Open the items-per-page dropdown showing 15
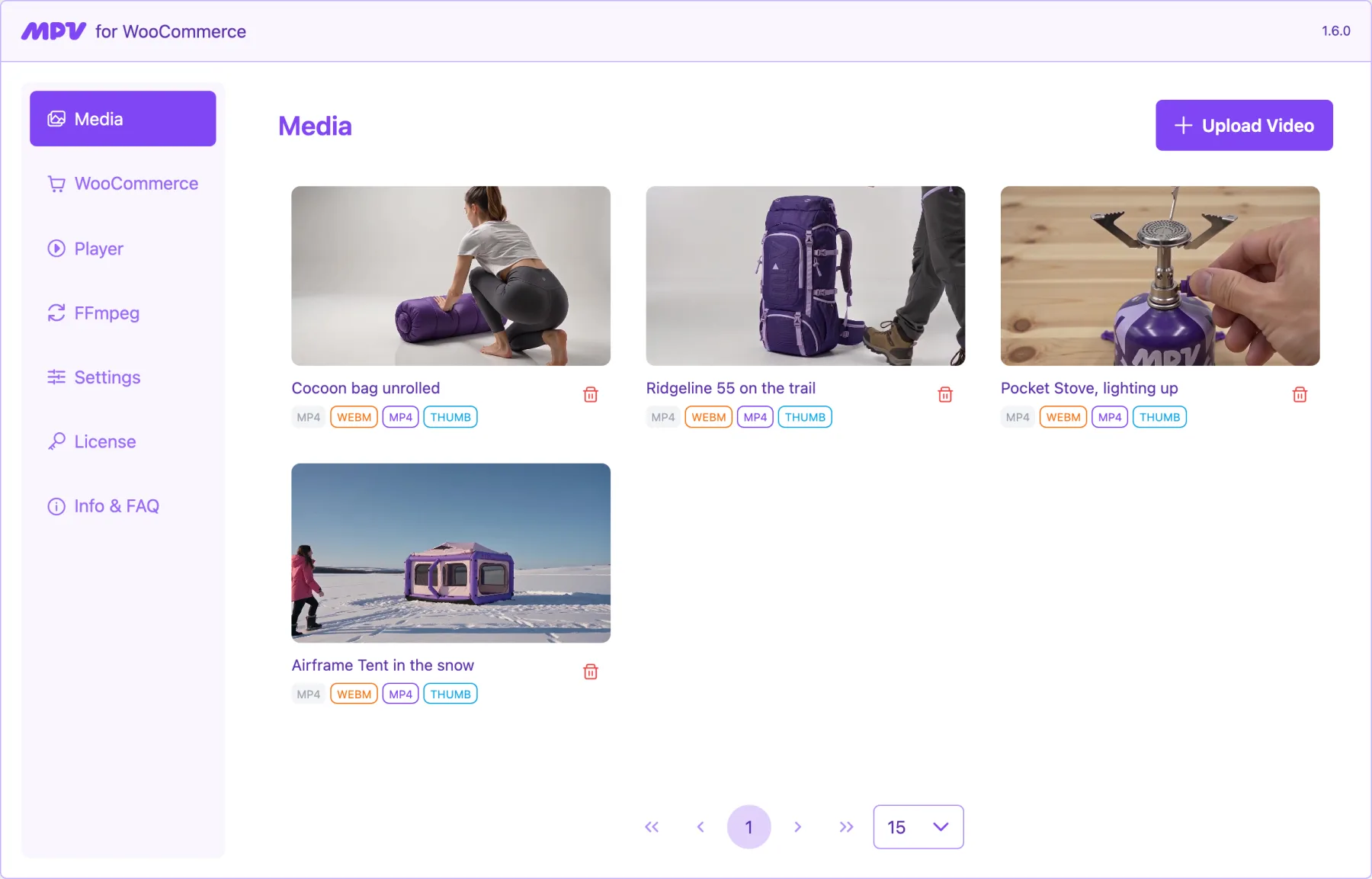The height and width of the screenshot is (879, 1372). click(x=918, y=827)
